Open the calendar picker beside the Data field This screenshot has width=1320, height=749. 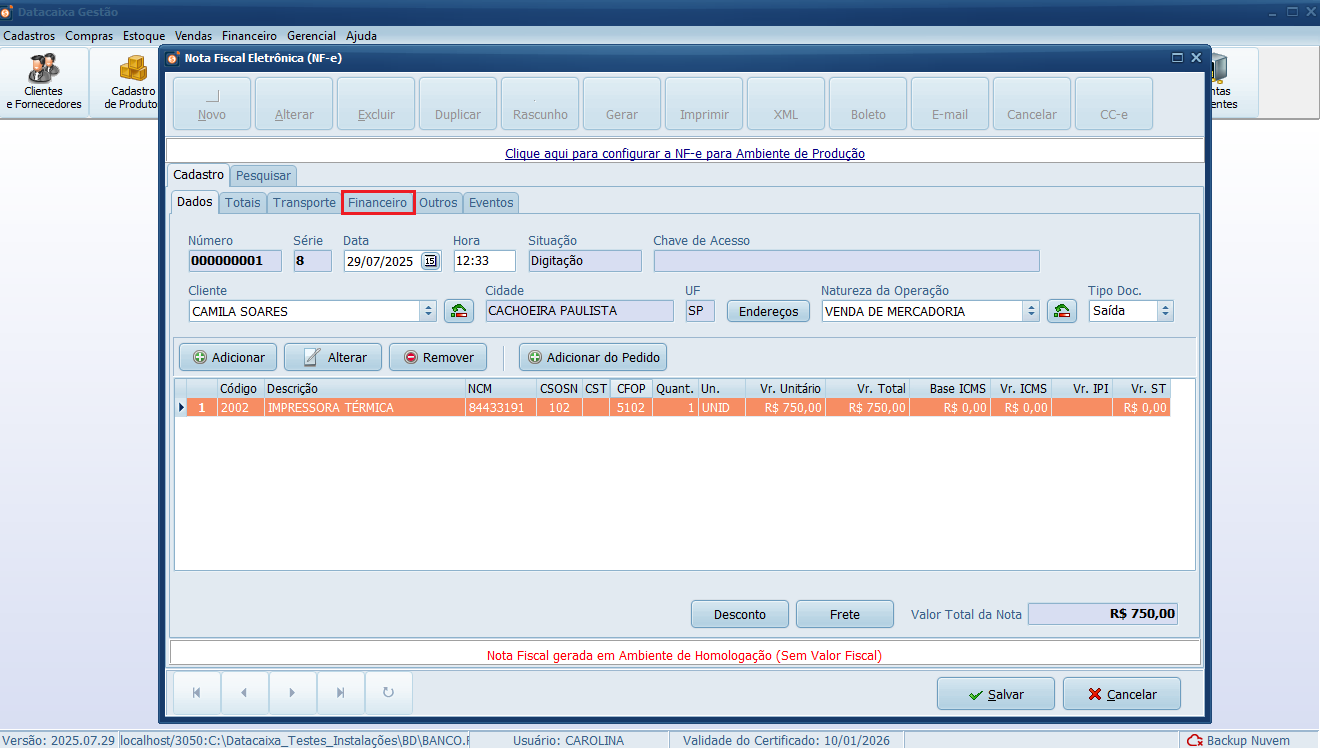coord(430,261)
